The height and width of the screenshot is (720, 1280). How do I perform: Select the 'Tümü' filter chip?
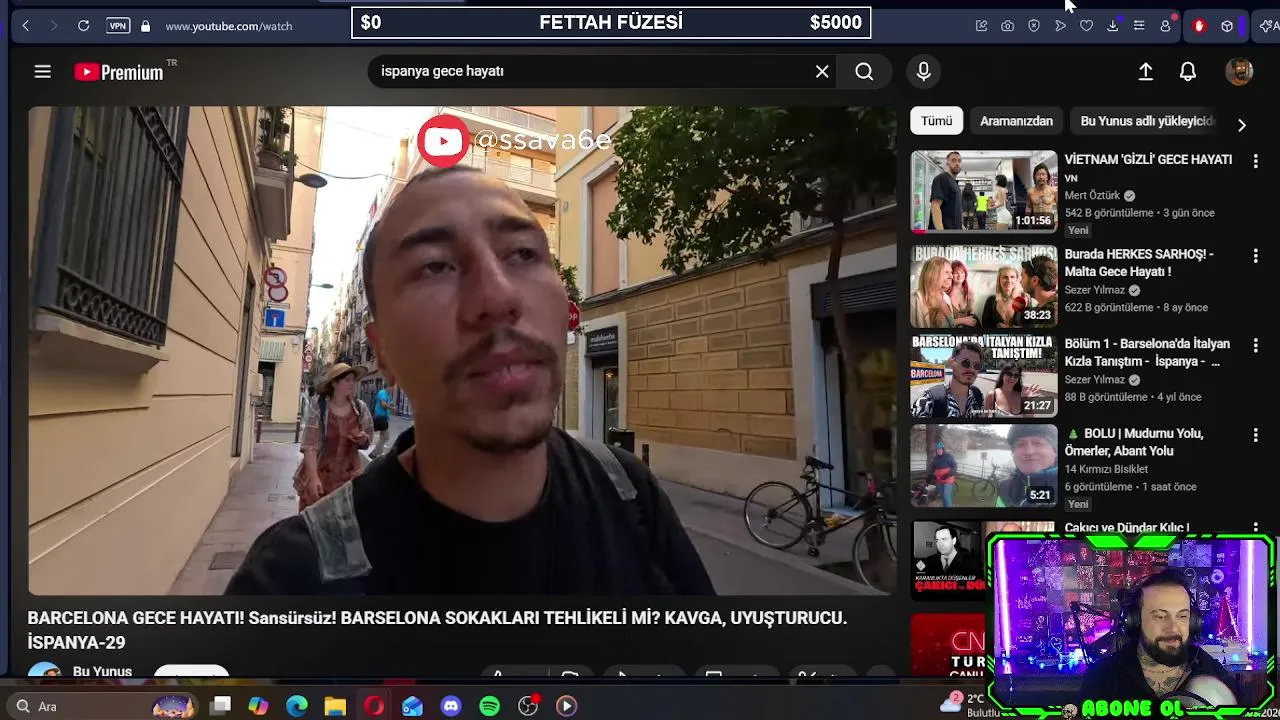point(937,121)
